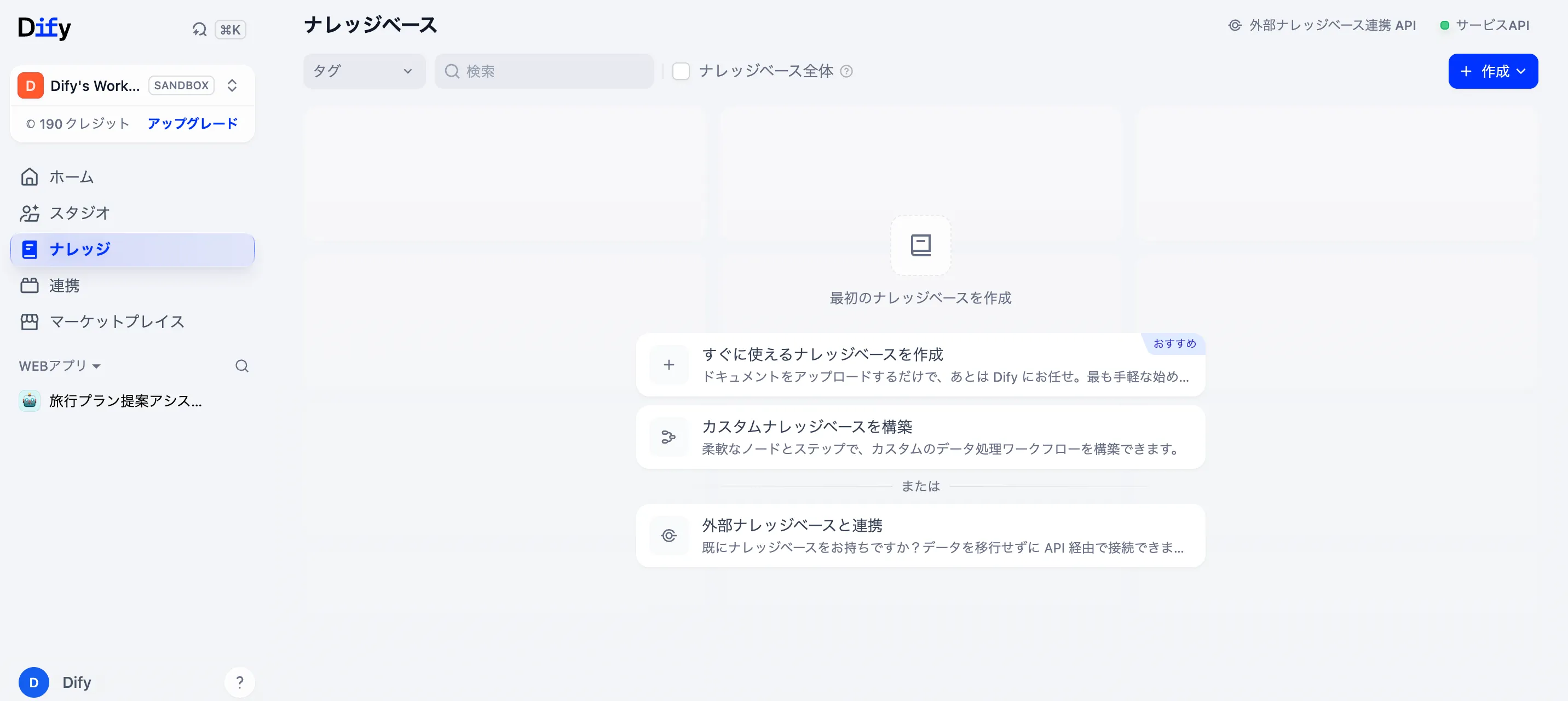Open the スタジオ menu item
This screenshot has width=1568, height=701.
click(132, 213)
